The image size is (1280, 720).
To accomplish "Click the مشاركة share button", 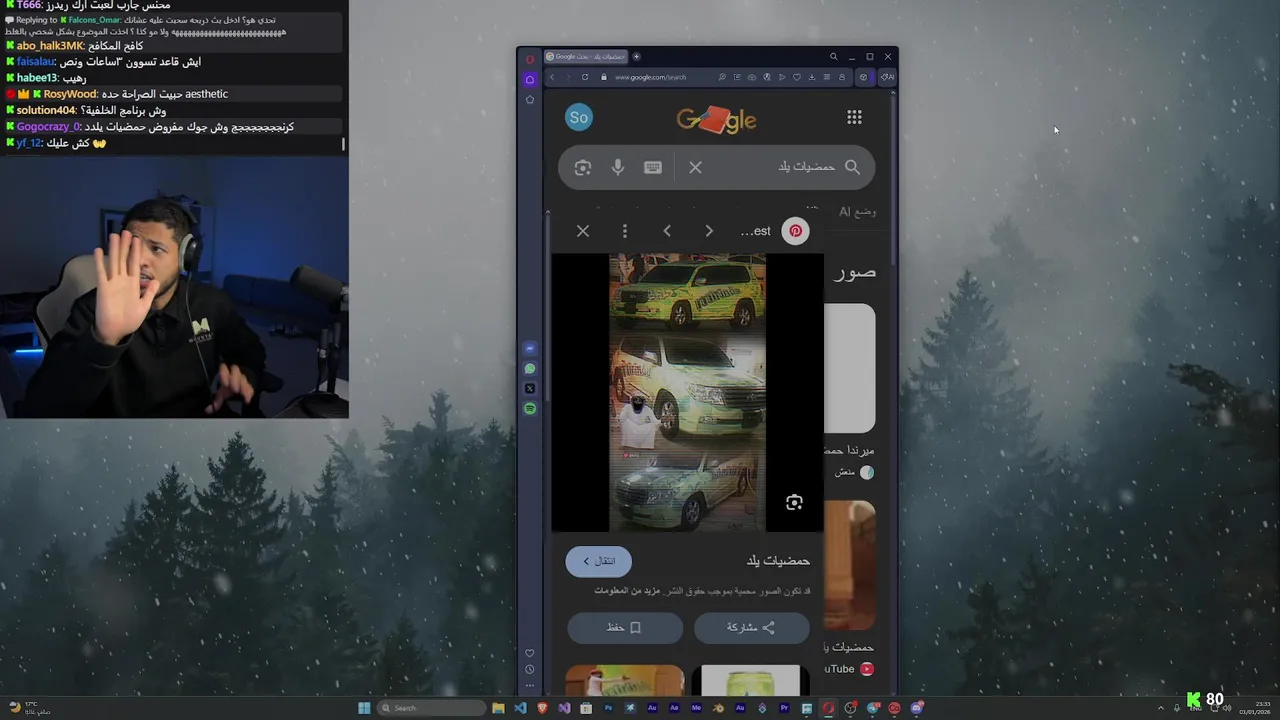I will click(751, 628).
